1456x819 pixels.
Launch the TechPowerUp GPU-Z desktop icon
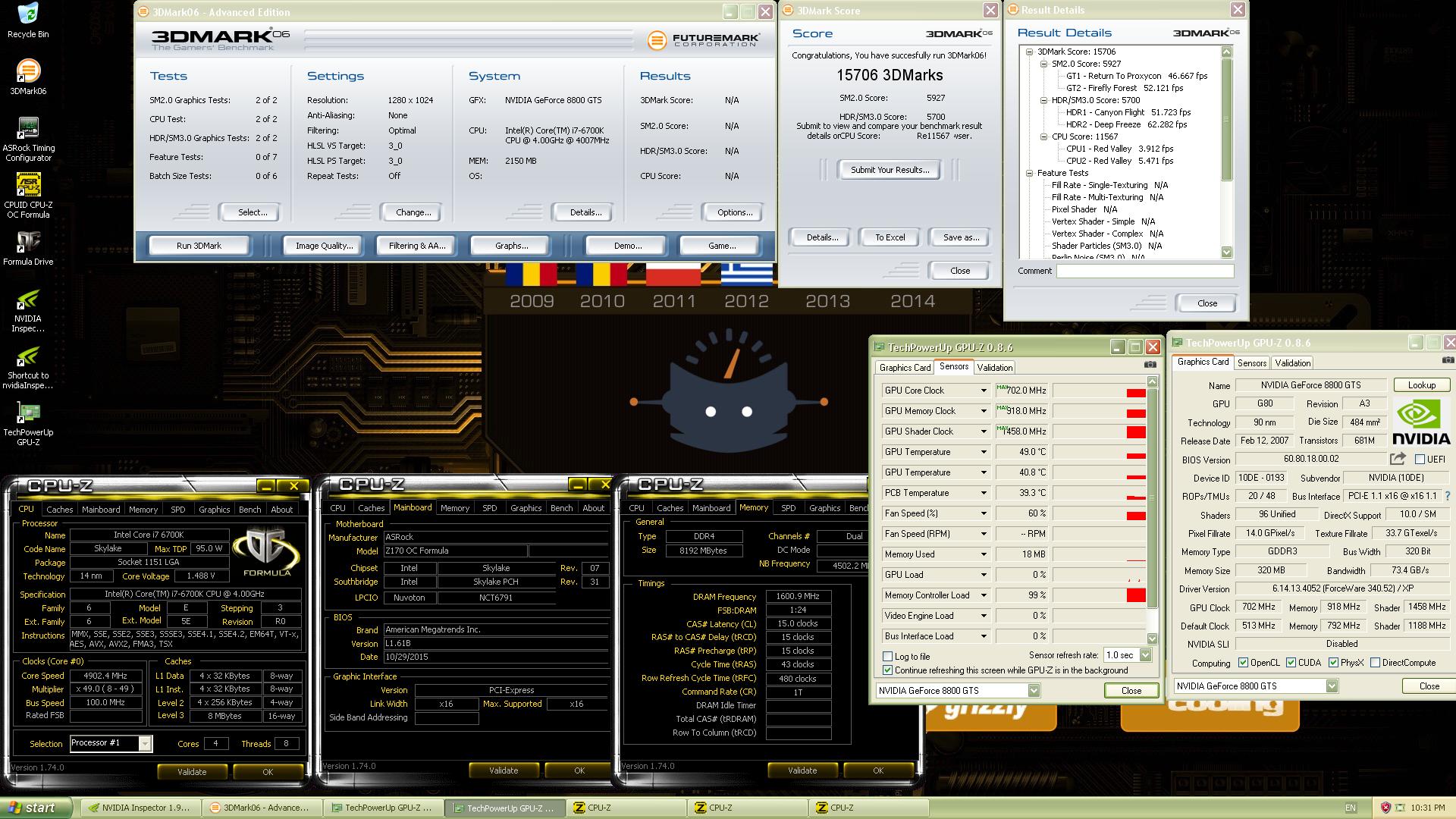(28, 425)
